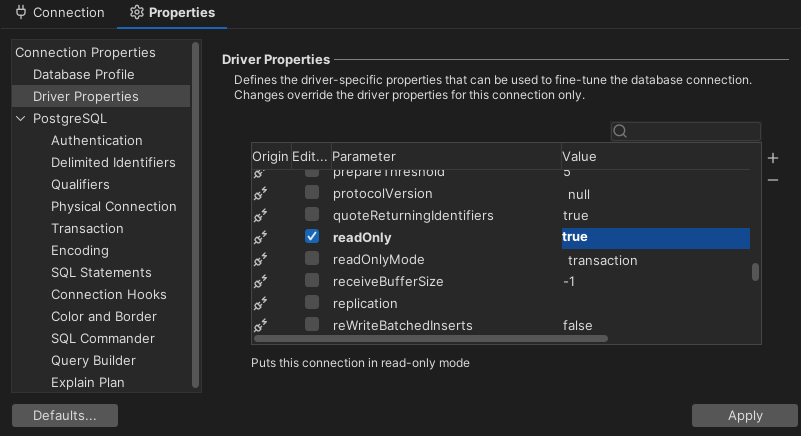The width and height of the screenshot is (801, 436).
Task: Click the table's horizontal scrollbar
Action: point(430,339)
